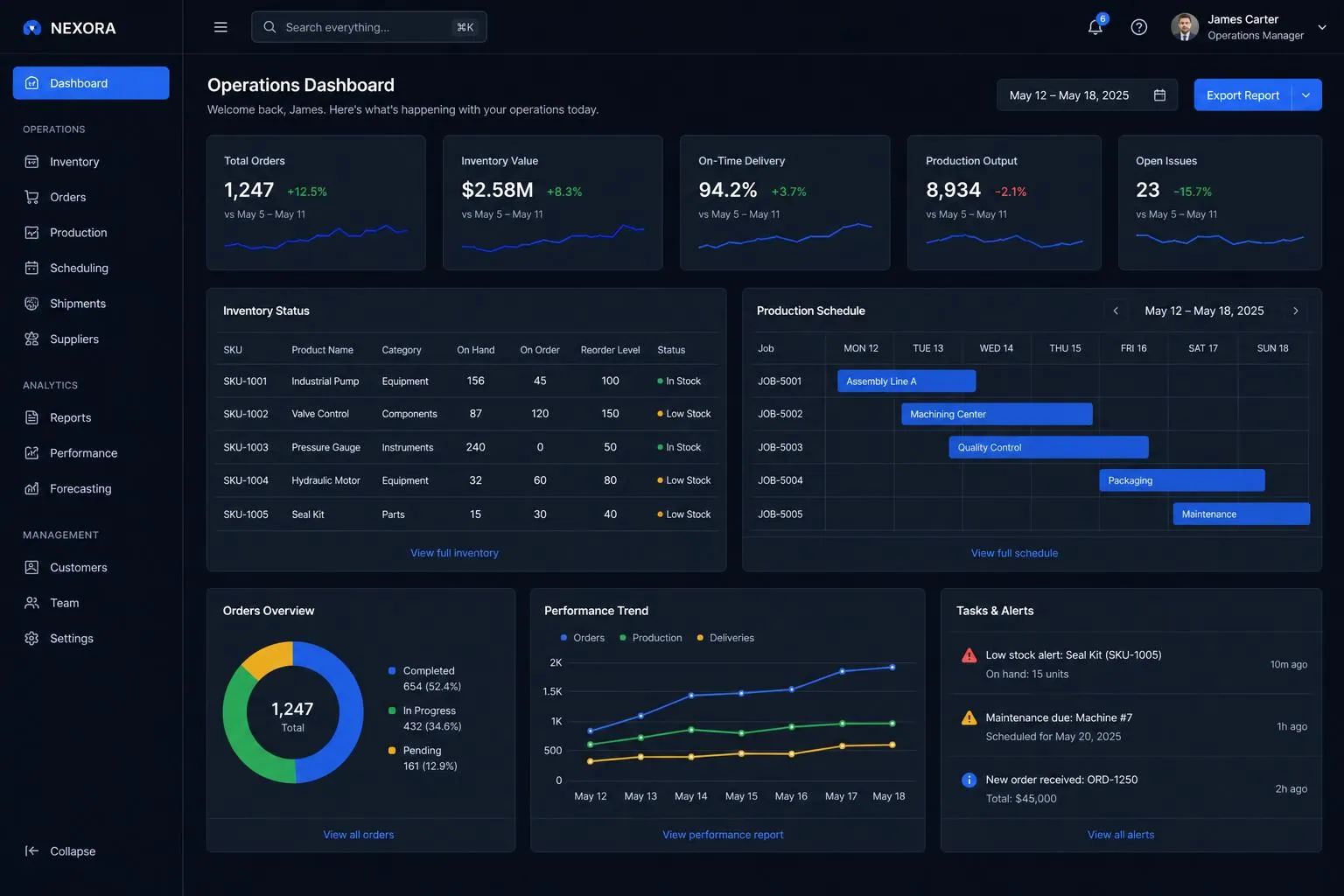
Task: Open the Total Orders card
Action: point(316,202)
